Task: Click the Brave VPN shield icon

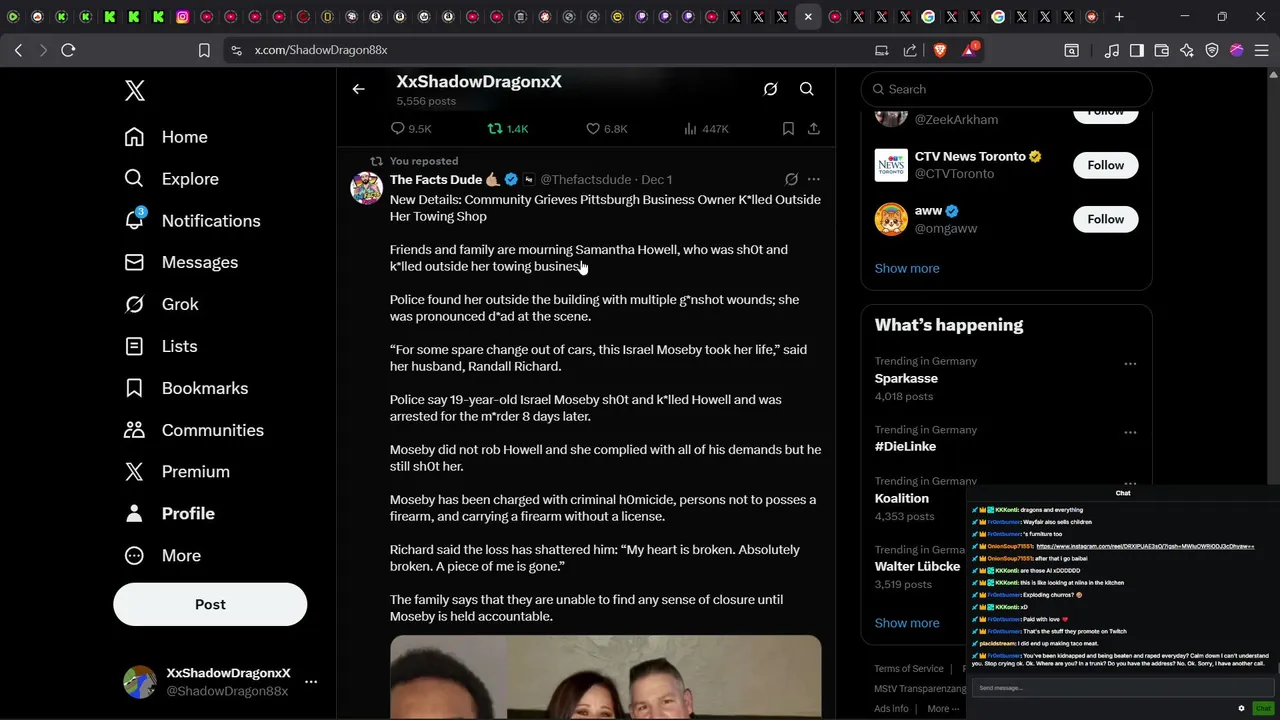Action: [1212, 50]
